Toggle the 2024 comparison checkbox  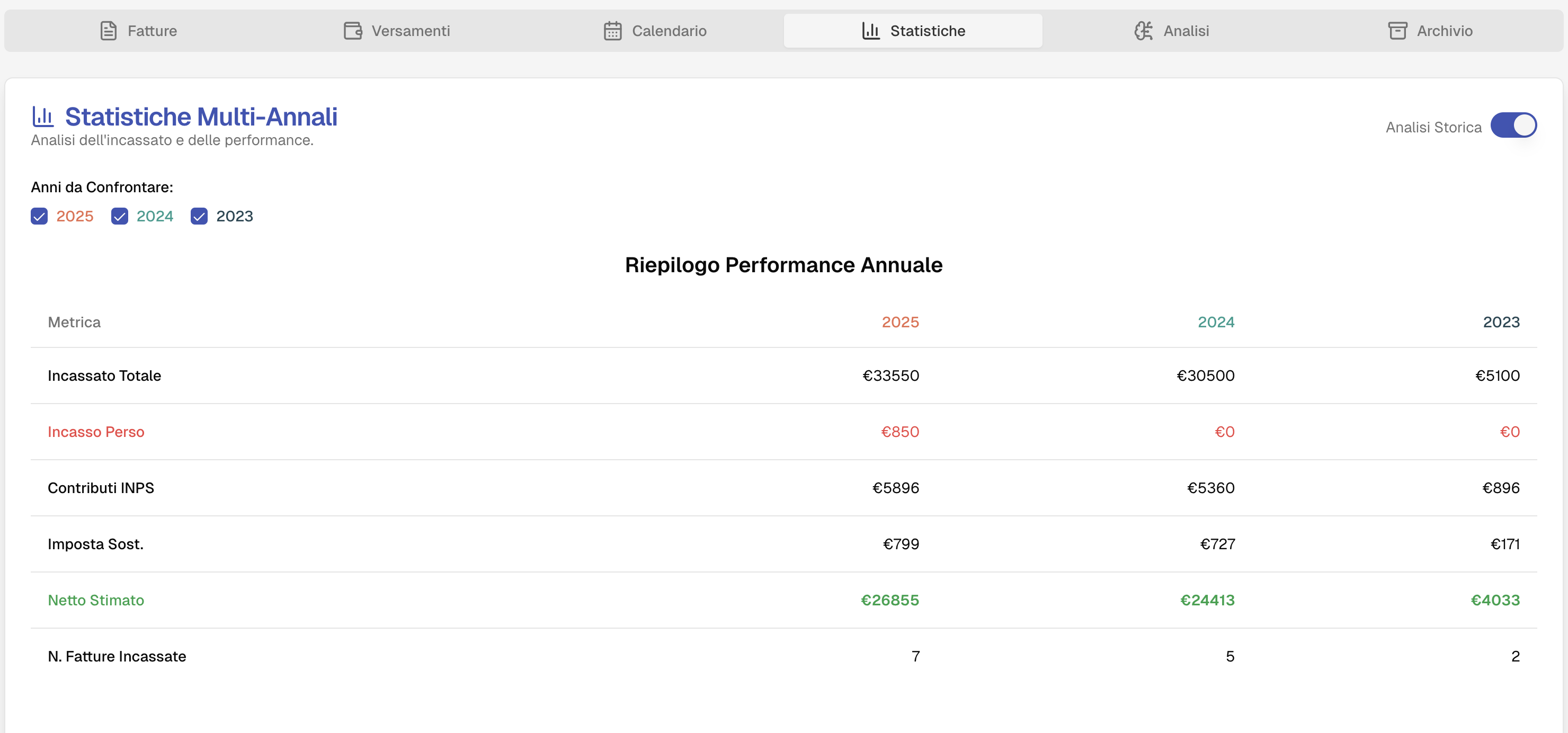coord(119,216)
